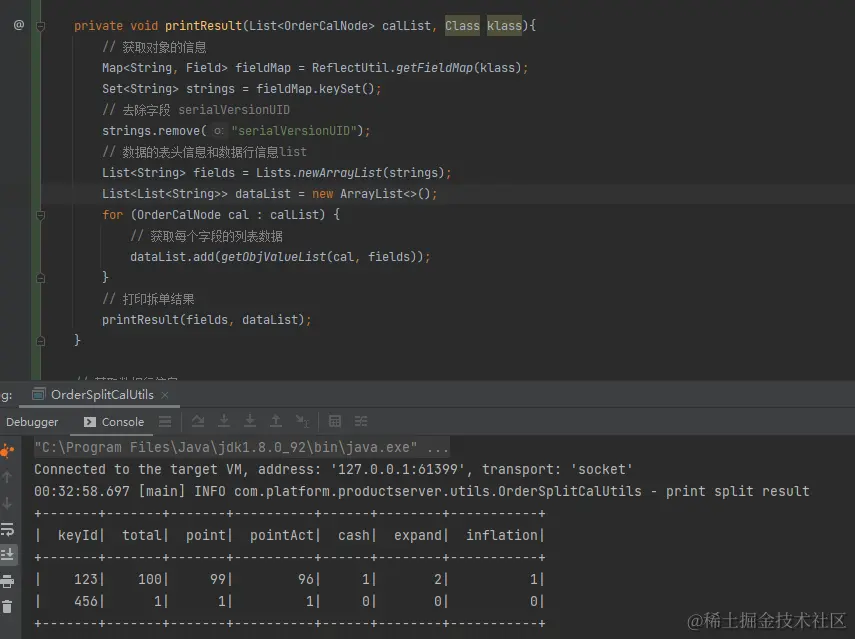Click the Evaluate Expression calculator icon
Screen dimensions: 855x639
335,421
